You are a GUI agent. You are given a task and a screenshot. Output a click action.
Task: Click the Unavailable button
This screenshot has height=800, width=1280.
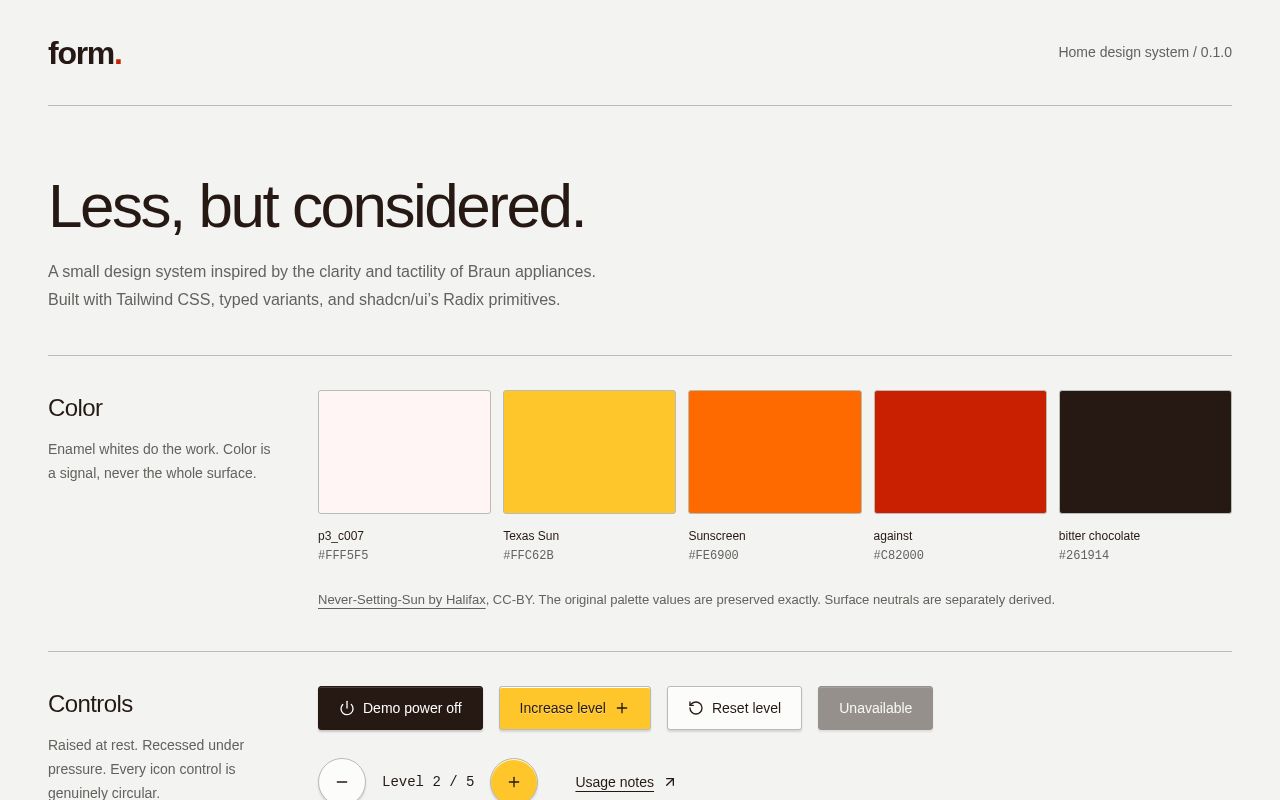click(x=875, y=708)
